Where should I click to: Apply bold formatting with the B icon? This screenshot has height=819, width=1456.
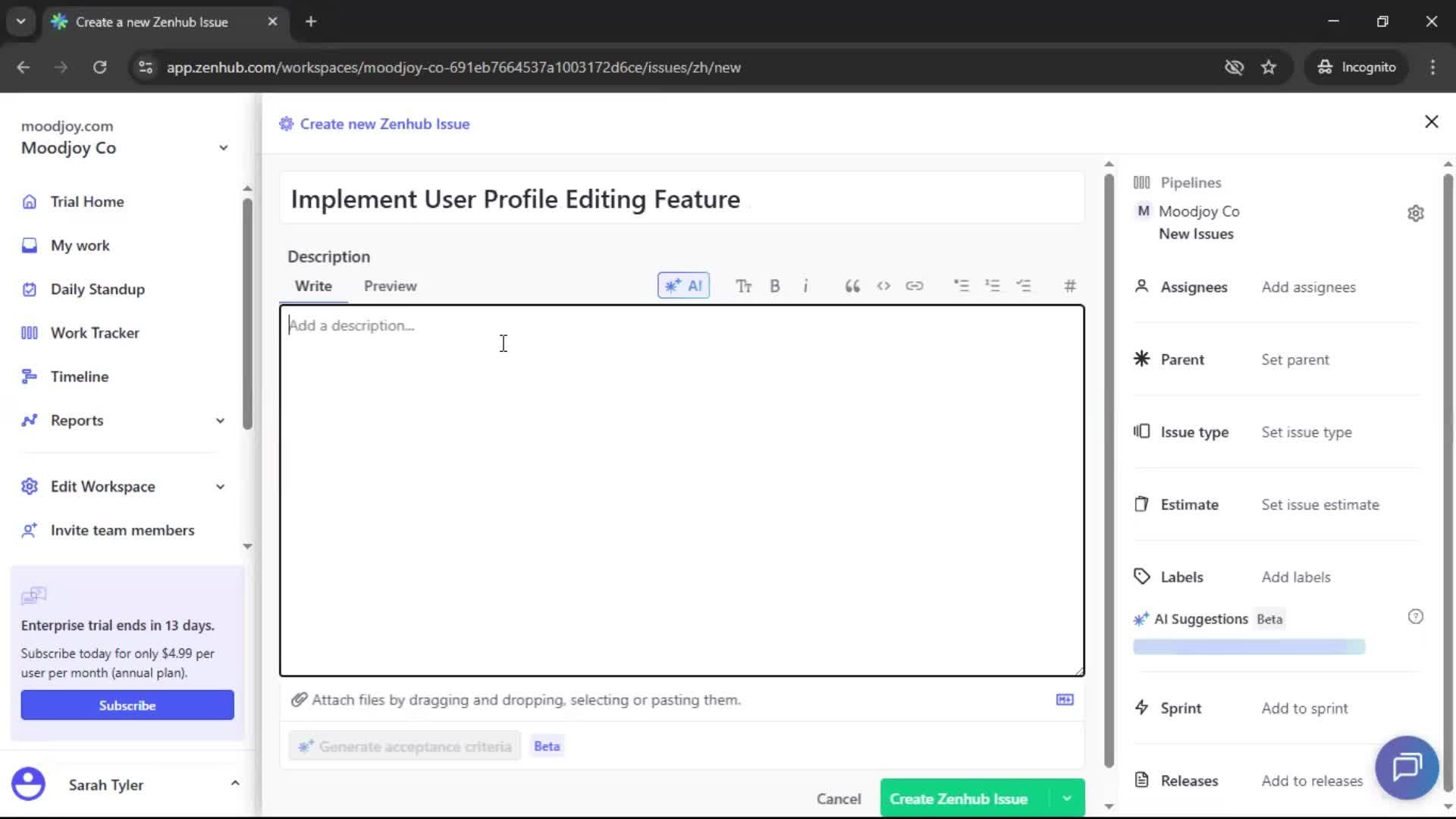tap(775, 286)
